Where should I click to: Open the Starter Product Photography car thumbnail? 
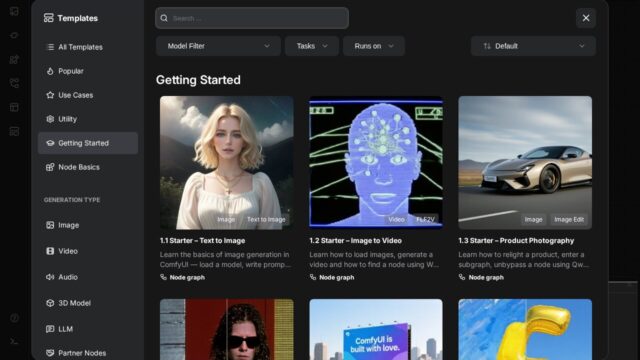525,162
